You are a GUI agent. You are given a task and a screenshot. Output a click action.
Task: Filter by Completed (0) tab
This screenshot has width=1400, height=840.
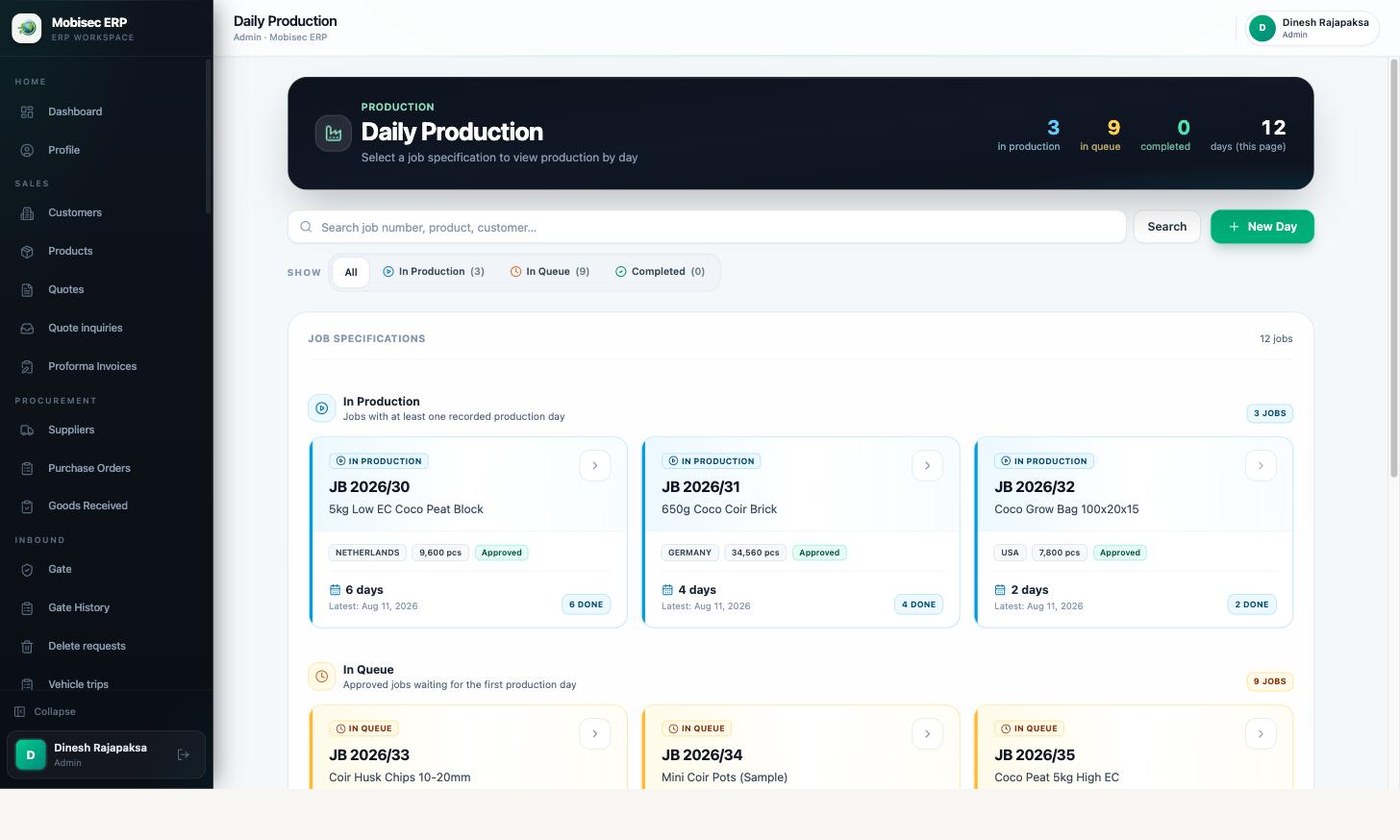pos(660,272)
